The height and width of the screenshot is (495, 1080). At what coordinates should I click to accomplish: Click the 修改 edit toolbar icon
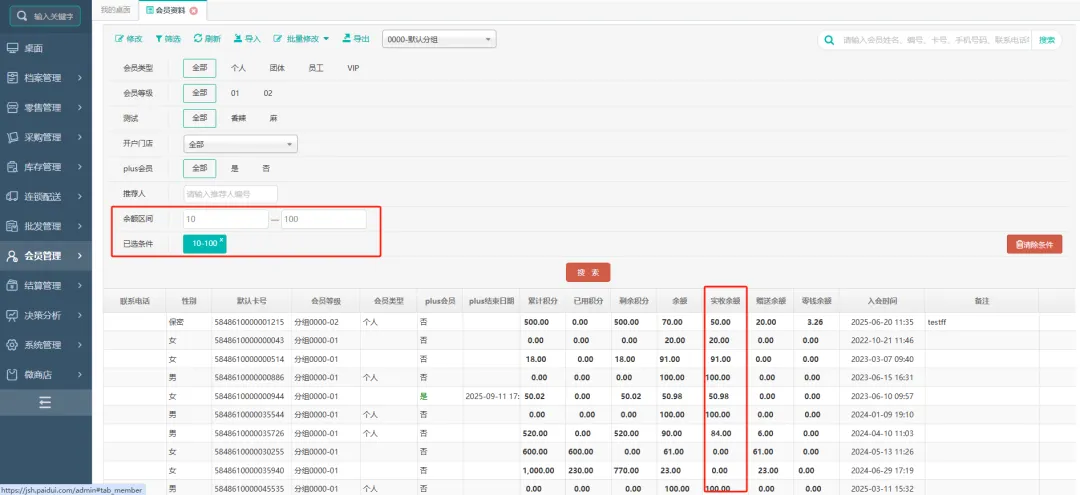[x=129, y=39]
